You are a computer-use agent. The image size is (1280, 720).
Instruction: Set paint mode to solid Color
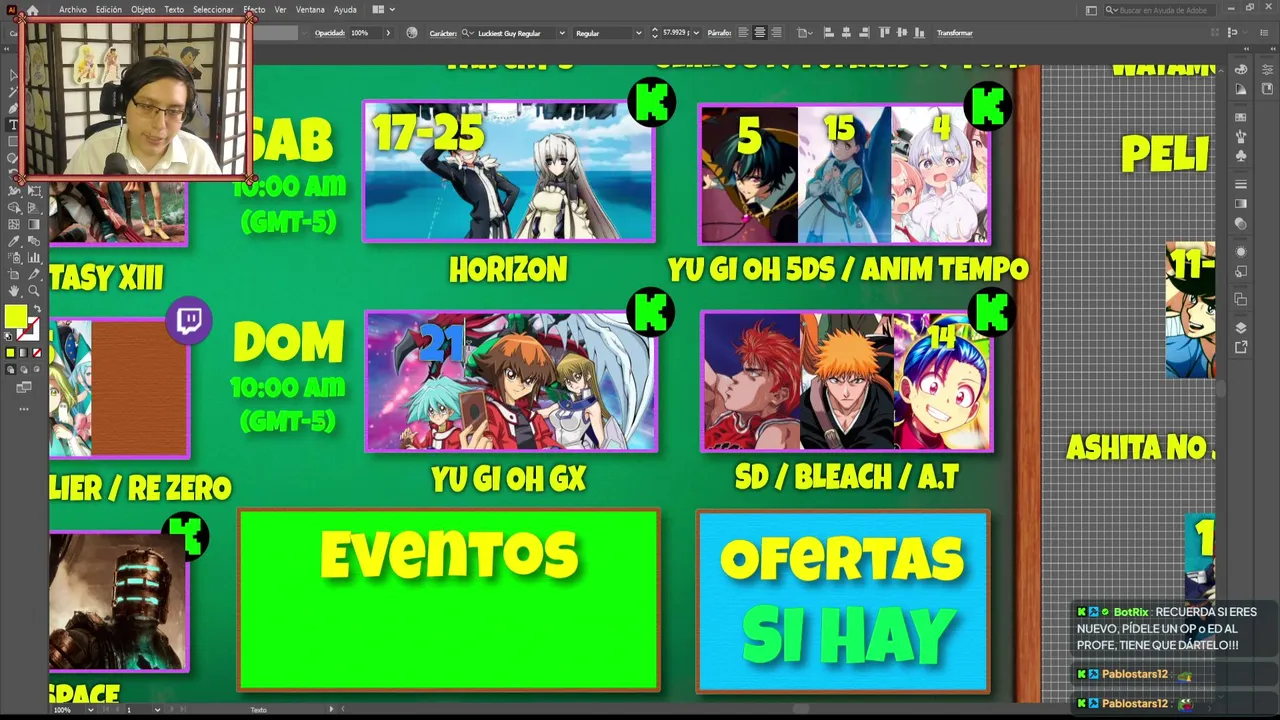[10, 353]
